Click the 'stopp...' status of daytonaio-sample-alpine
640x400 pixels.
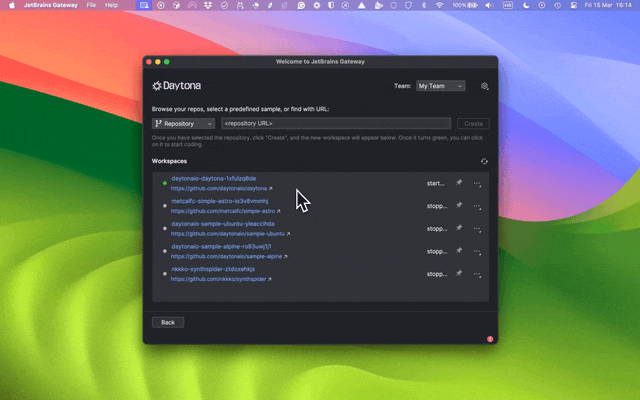[x=437, y=251]
